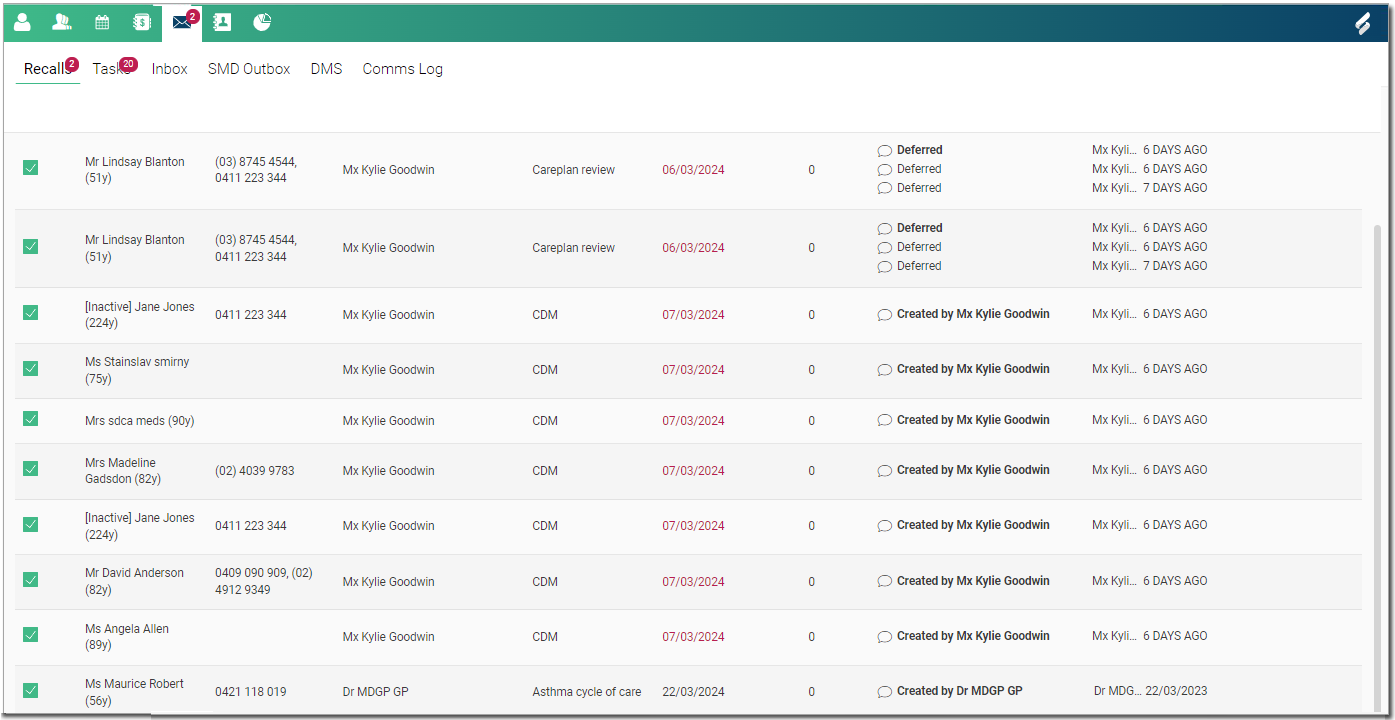Viewport: 1395px width, 720px height.
Task: Click Mx Kylie Goodwin in Stainslav smirny row
Action: click(389, 370)
